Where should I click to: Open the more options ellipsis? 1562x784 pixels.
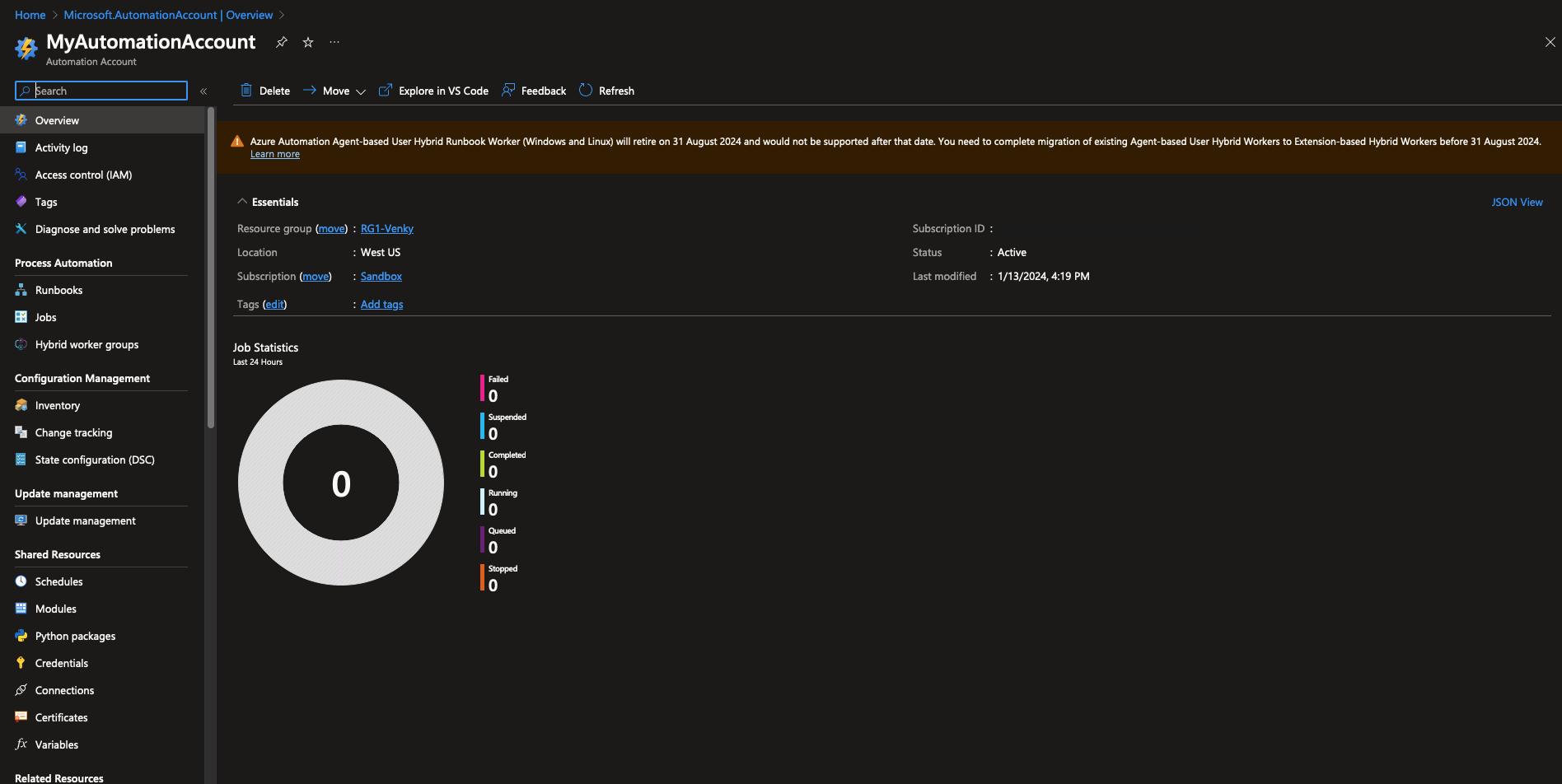tap(334, 42)
